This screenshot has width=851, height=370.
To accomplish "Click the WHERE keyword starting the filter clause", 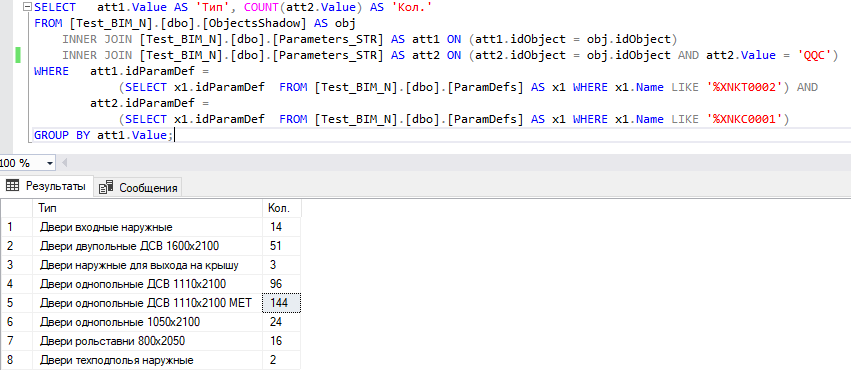I will click(51, 71).
